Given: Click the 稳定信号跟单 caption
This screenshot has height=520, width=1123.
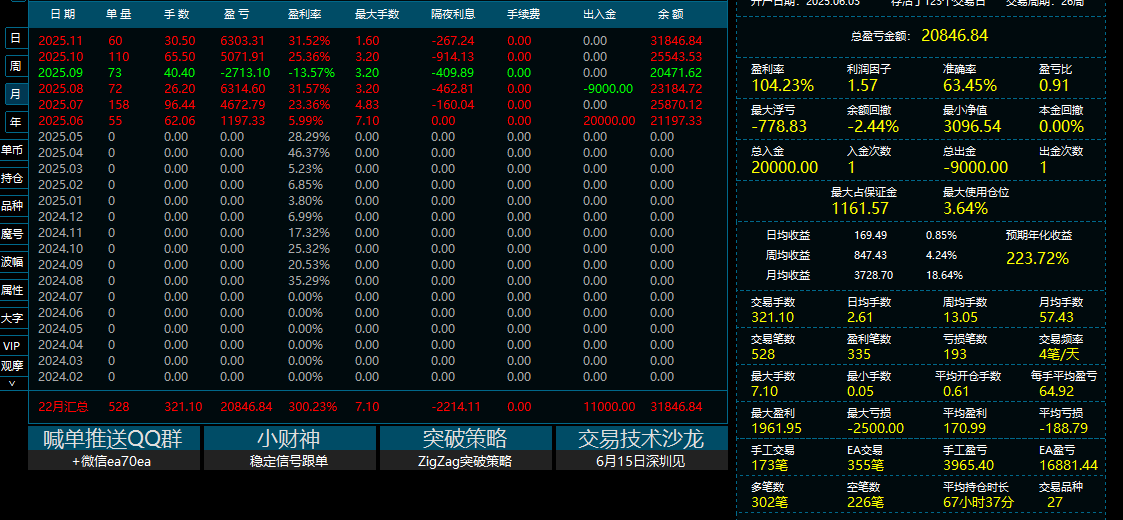Looking at the screenshot, I should [x=289, y=461].
